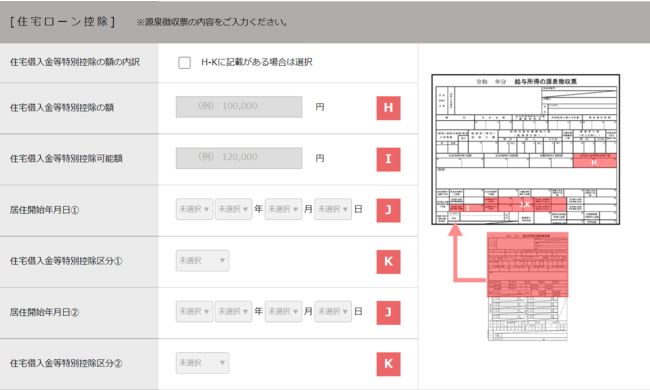
Task: Click the J badge beside 居住開始年月日②
Action: tap(388, 312)
